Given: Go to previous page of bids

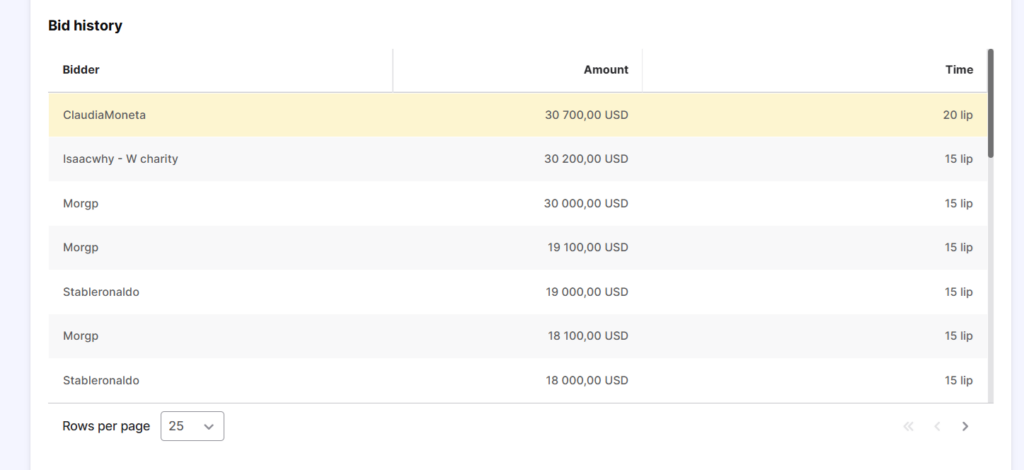Looking at the screenshot, I should [937, 426].
